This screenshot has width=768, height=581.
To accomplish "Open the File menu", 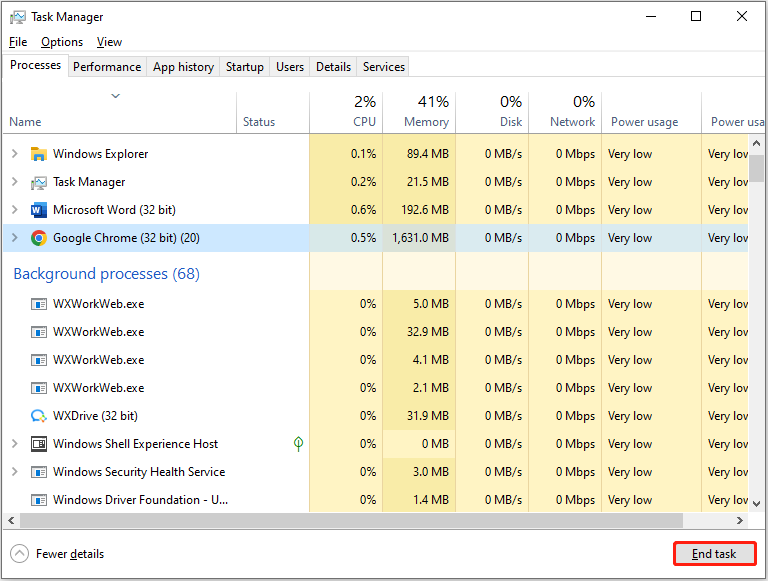I will click(18, 42).
